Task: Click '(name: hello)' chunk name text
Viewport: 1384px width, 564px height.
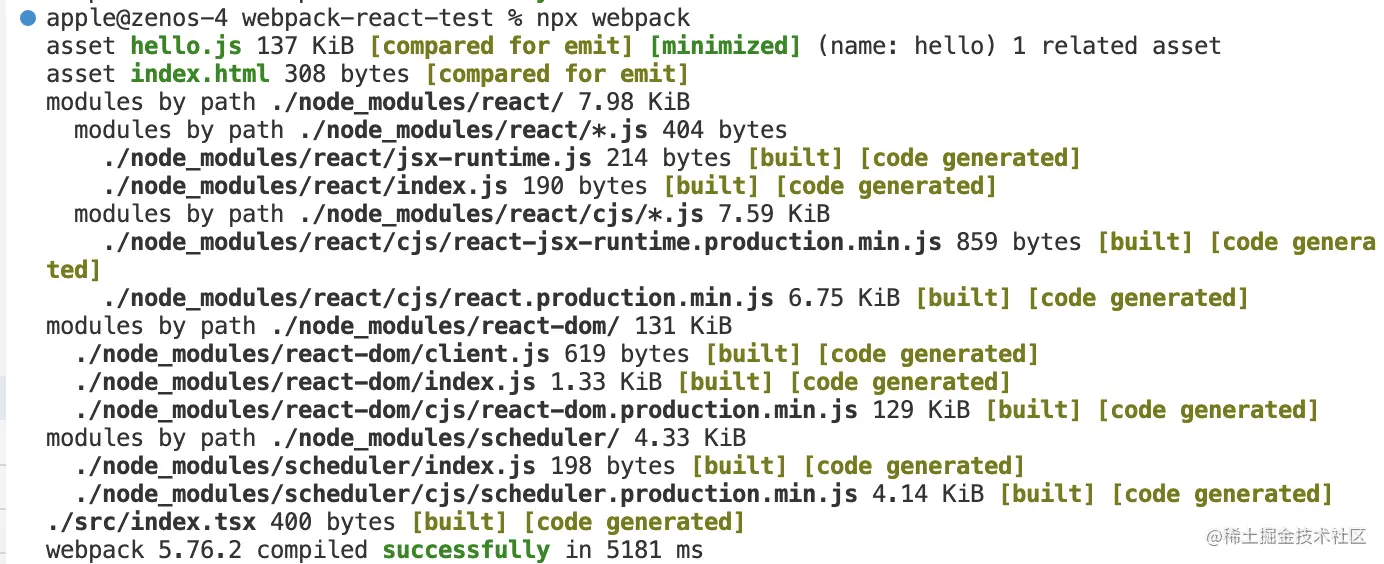Action: 907,46
